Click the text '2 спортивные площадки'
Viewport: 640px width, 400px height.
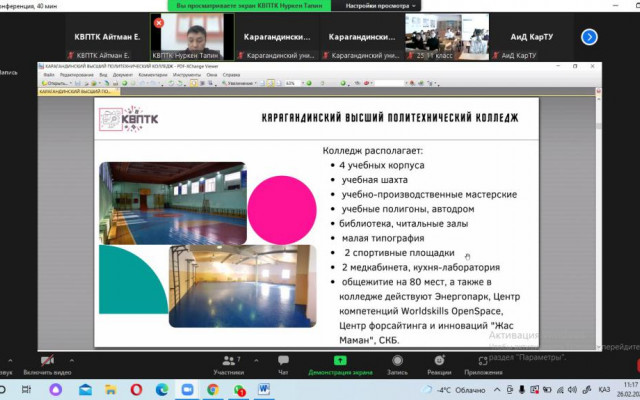point(399,253)
